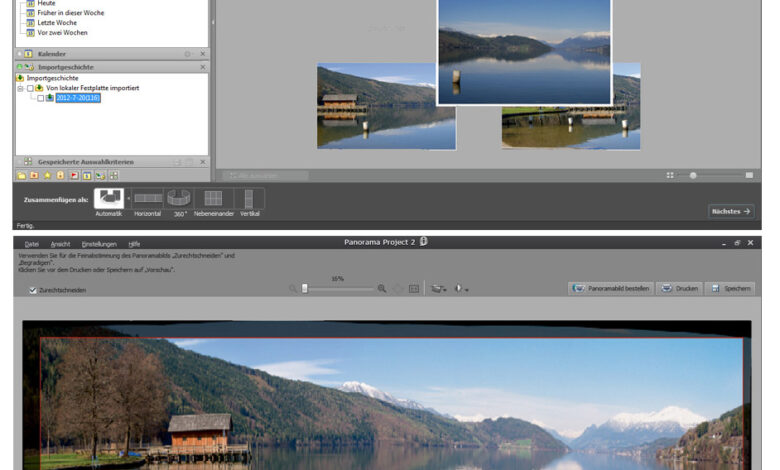Select the Vor zwei Wochen tree item
The height and width of the screenshot is (470, 780).
coord(62,33)
